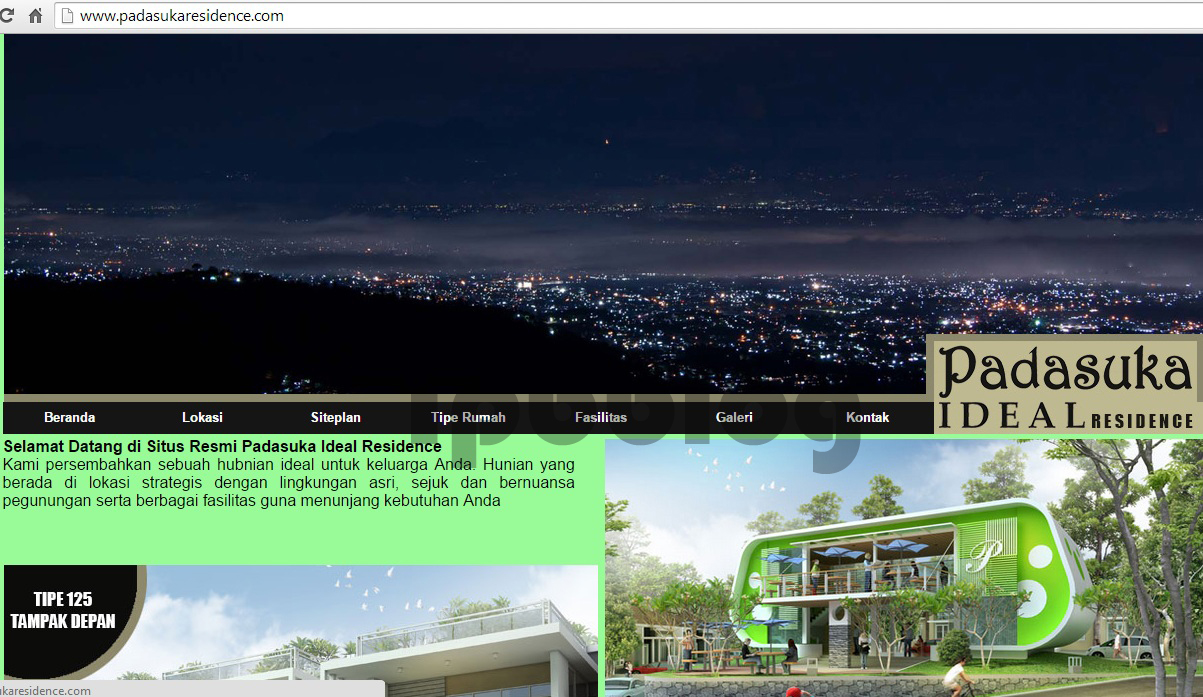
Task: Click the page info icon beside URL
Action: coord(67,16)
